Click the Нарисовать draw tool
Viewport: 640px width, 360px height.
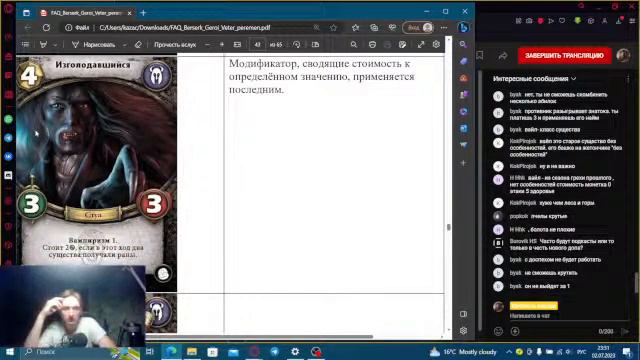pos(93,44)
